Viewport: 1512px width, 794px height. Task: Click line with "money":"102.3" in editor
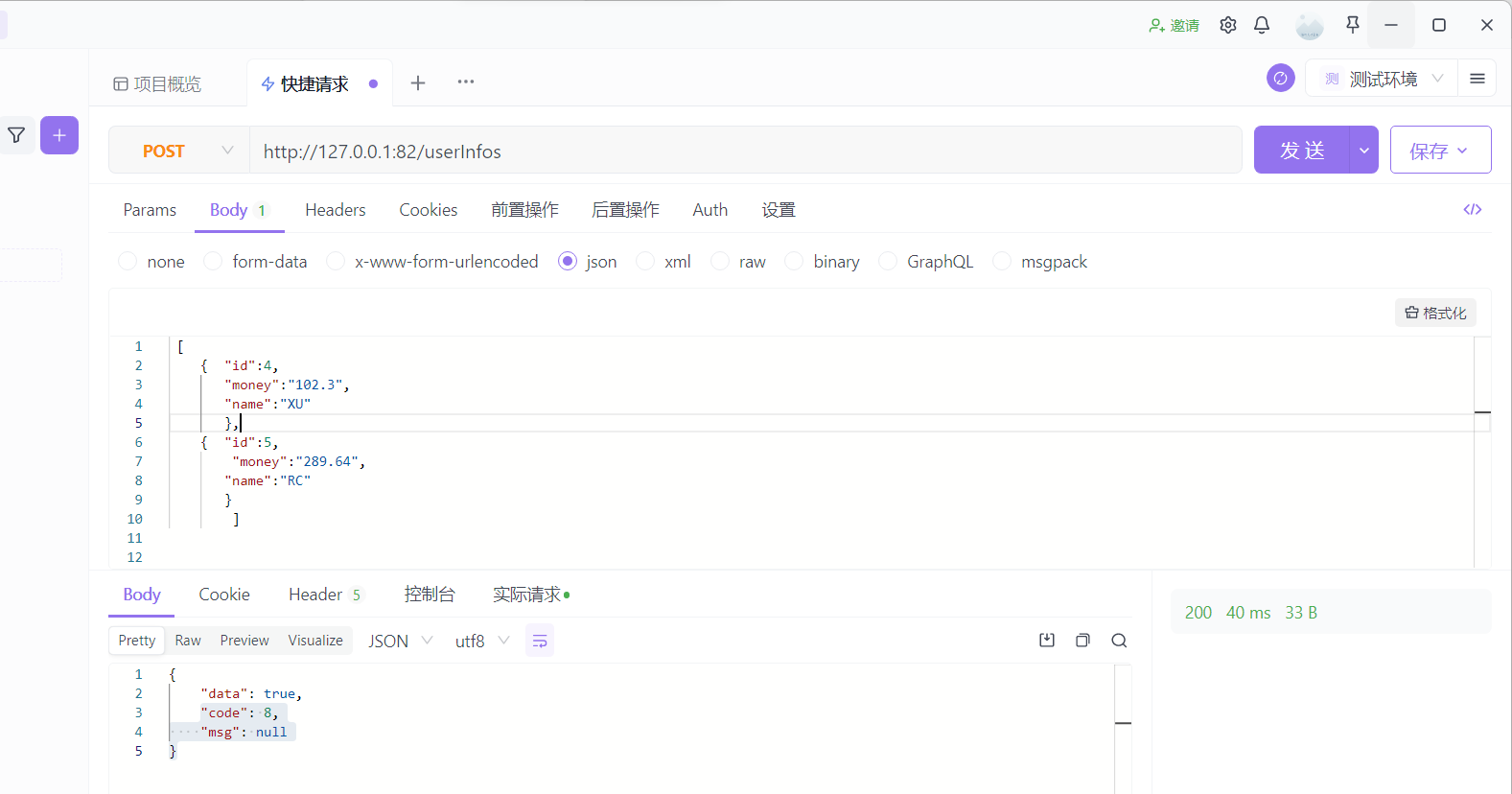287,385
